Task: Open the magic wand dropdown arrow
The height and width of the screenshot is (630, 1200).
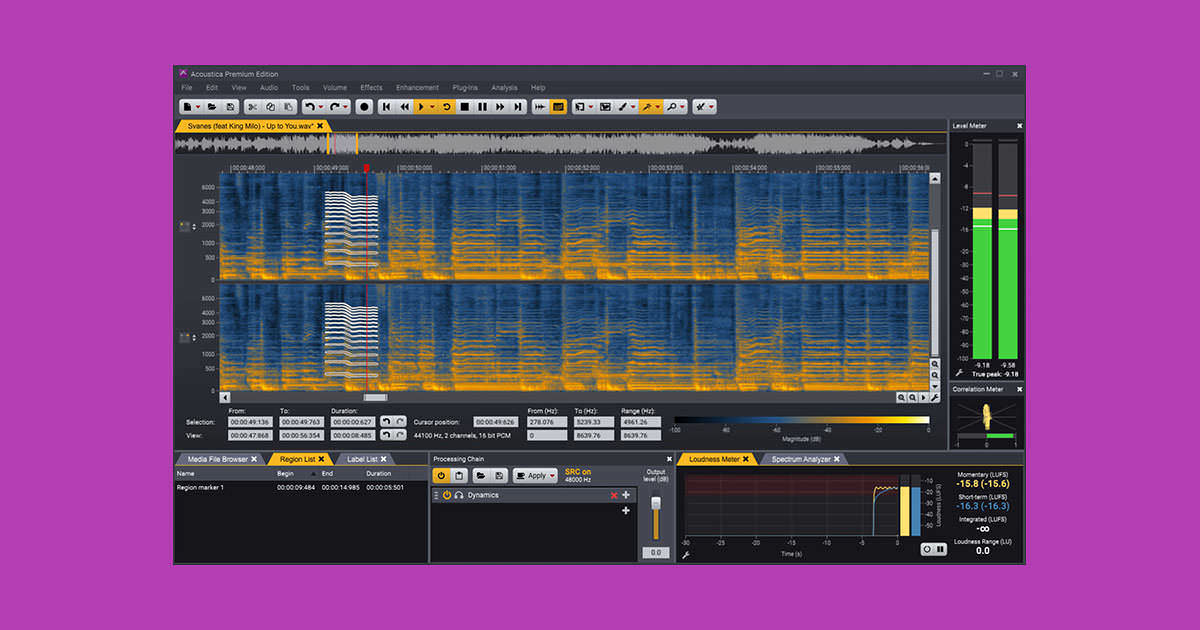Action: [658, 106]
